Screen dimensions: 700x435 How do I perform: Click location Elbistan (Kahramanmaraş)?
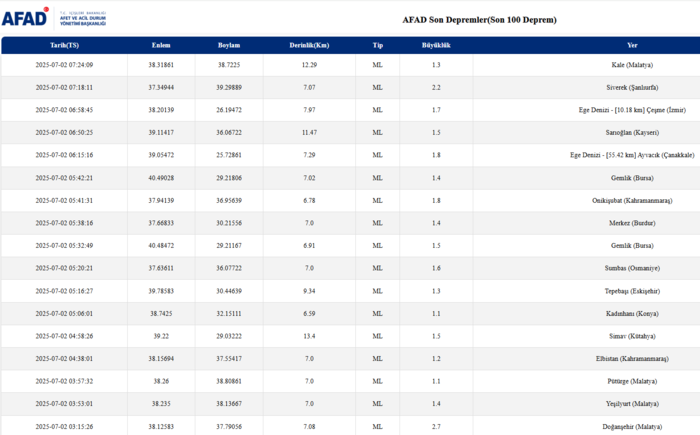632,359
